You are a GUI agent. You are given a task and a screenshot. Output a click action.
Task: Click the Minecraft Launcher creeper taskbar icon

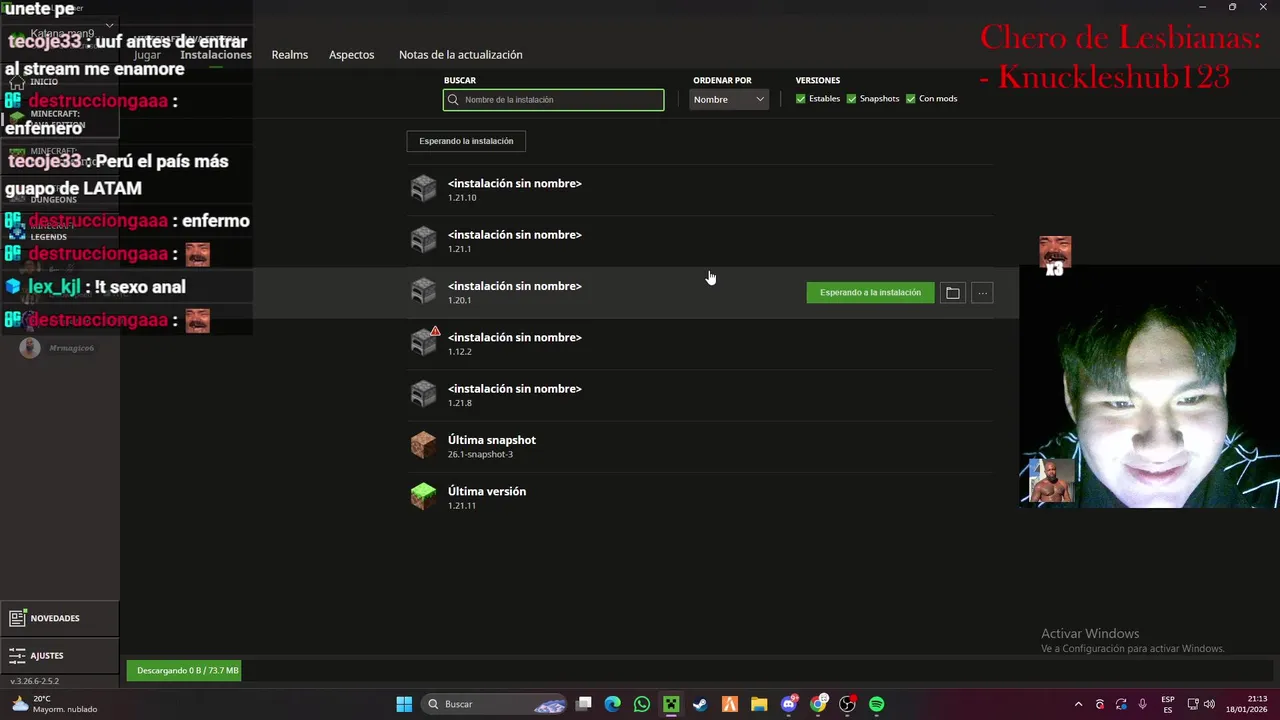pyautogui.click(x=671, y=704)
